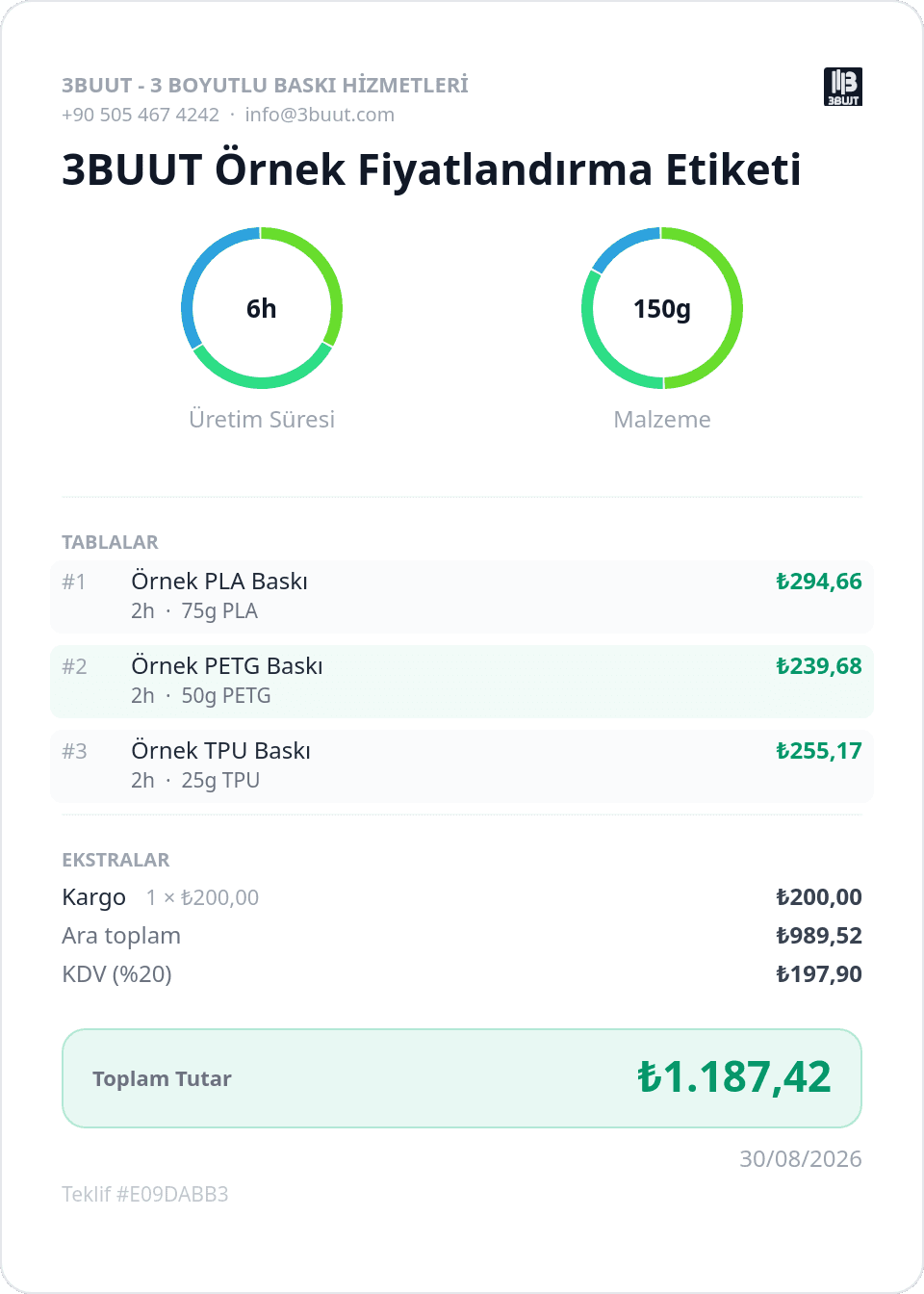Click the ₺255,17 price of TPU print
The image size is (924, 1294).
819,751
